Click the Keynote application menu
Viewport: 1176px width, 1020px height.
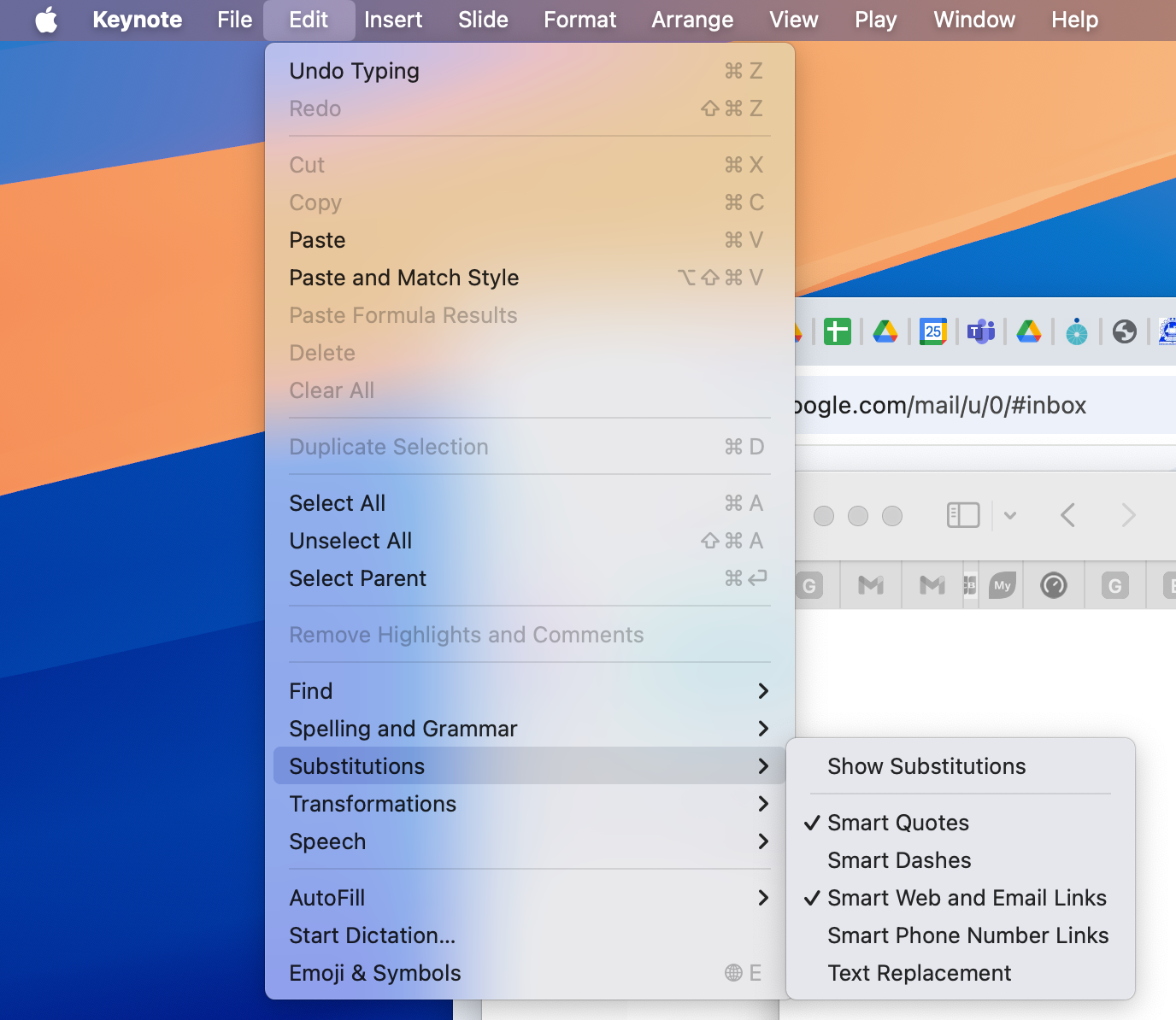pos(137,20)
